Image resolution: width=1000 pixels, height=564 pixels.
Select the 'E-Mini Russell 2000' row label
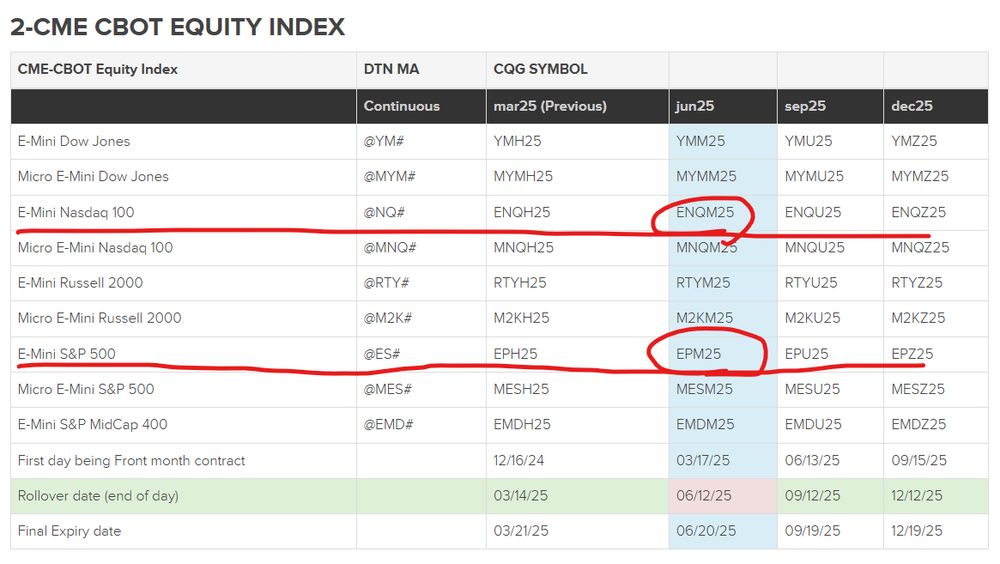pos(80,283)
